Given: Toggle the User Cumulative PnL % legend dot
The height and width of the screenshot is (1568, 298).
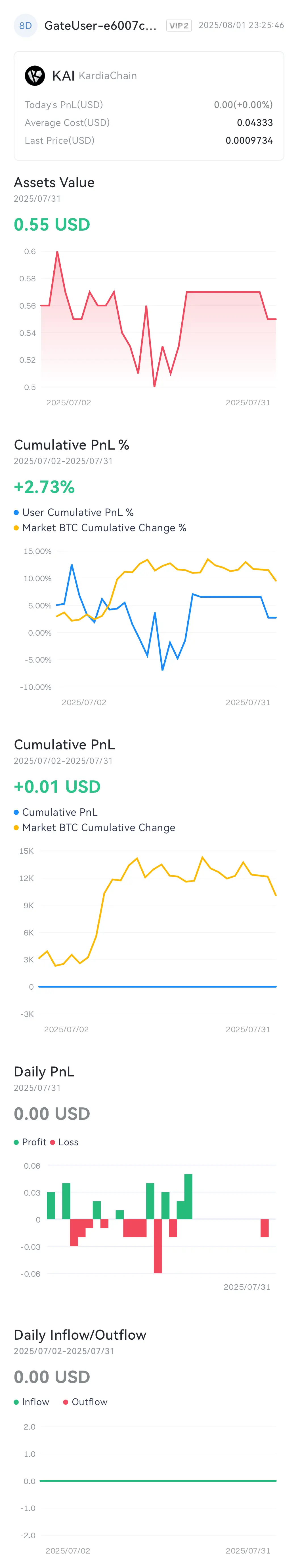Looking at the screenshot, I should [16, 513].
